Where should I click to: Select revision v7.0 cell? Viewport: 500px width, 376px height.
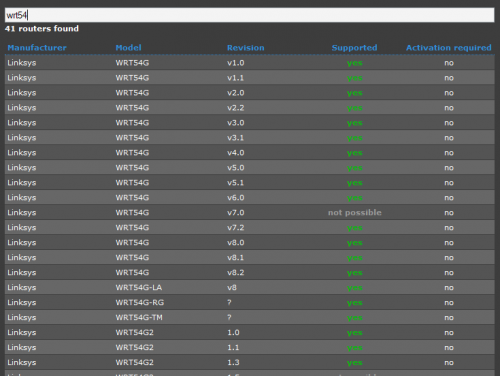pos(236,213)
